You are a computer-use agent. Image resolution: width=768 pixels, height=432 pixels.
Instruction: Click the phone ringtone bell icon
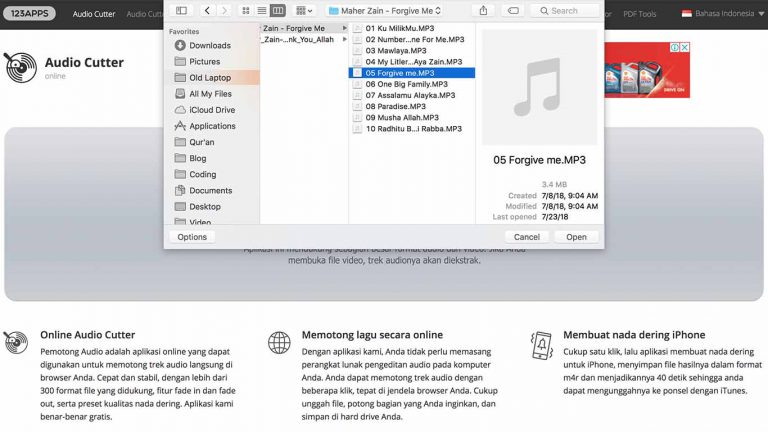pyautogui.click(x=541, y=345)
